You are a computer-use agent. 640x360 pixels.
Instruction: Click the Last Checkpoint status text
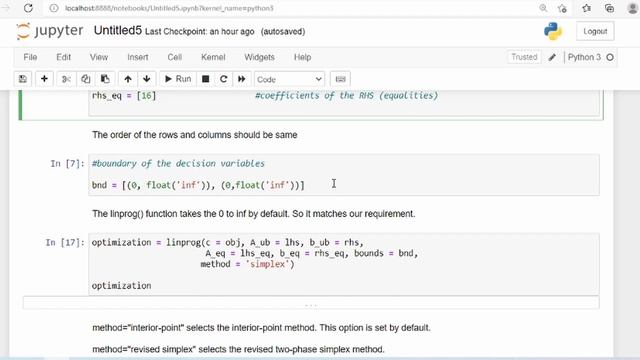[x=200, y=32]
